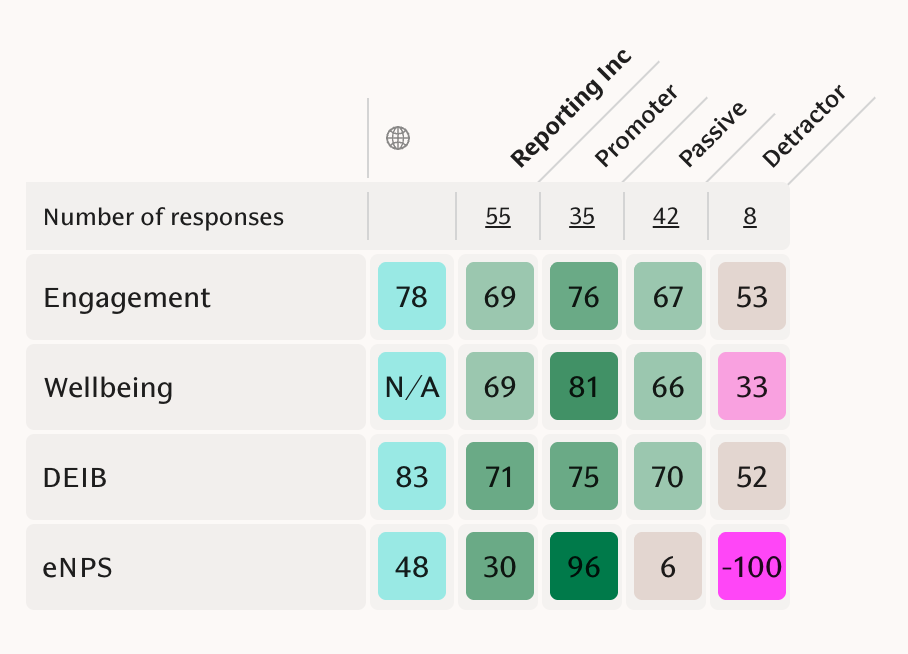Click the eNPS Detractor score -100
The height and width of the screenshot is (654, 908).
pos(752,568)
